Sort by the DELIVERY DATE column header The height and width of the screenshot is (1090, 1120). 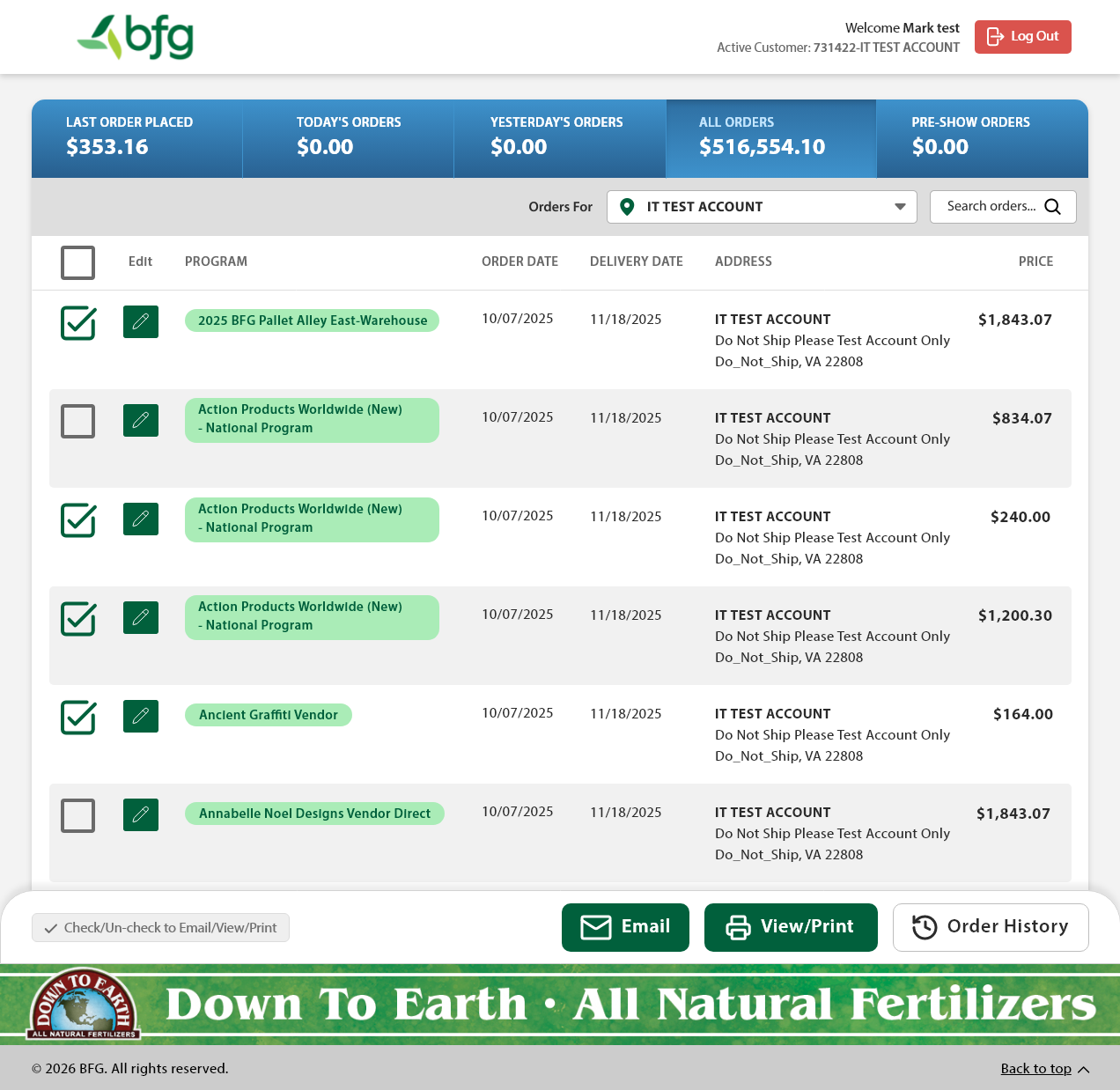637,261
